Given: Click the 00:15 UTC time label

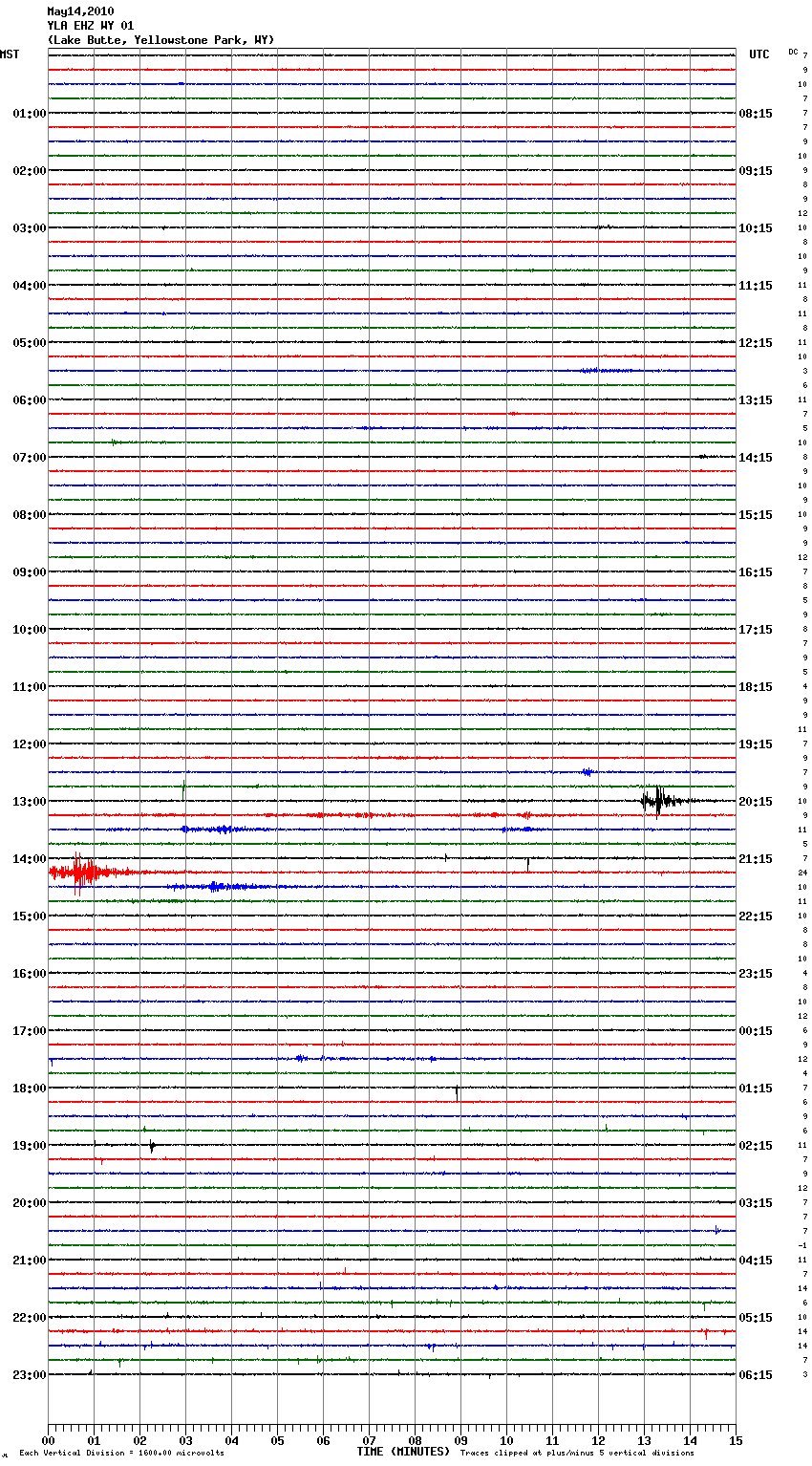Looking at the screenshot, I should coord(756,1031).
